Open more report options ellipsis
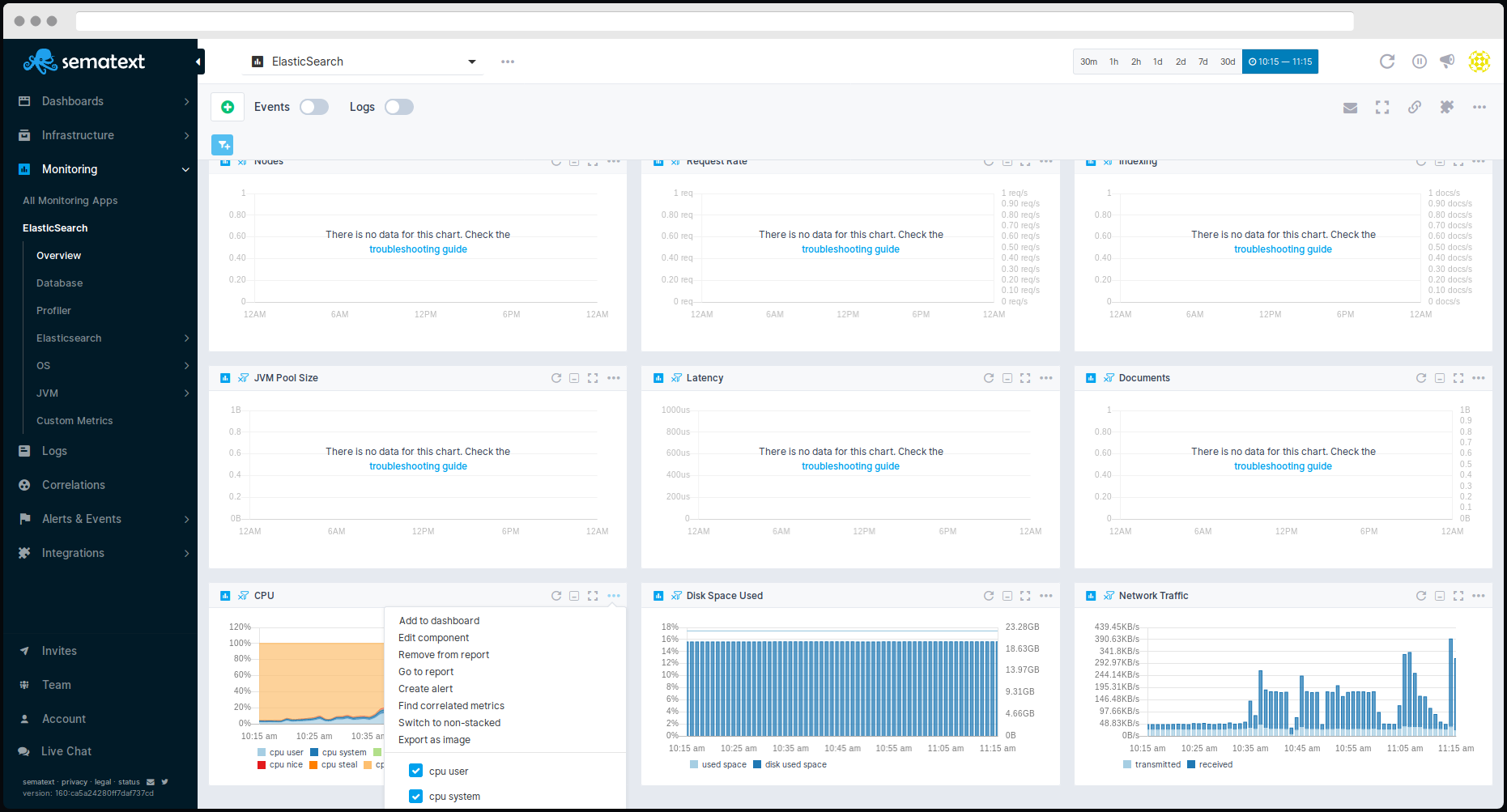Viewport: 1507px width, 812px height. (1479, 107)
